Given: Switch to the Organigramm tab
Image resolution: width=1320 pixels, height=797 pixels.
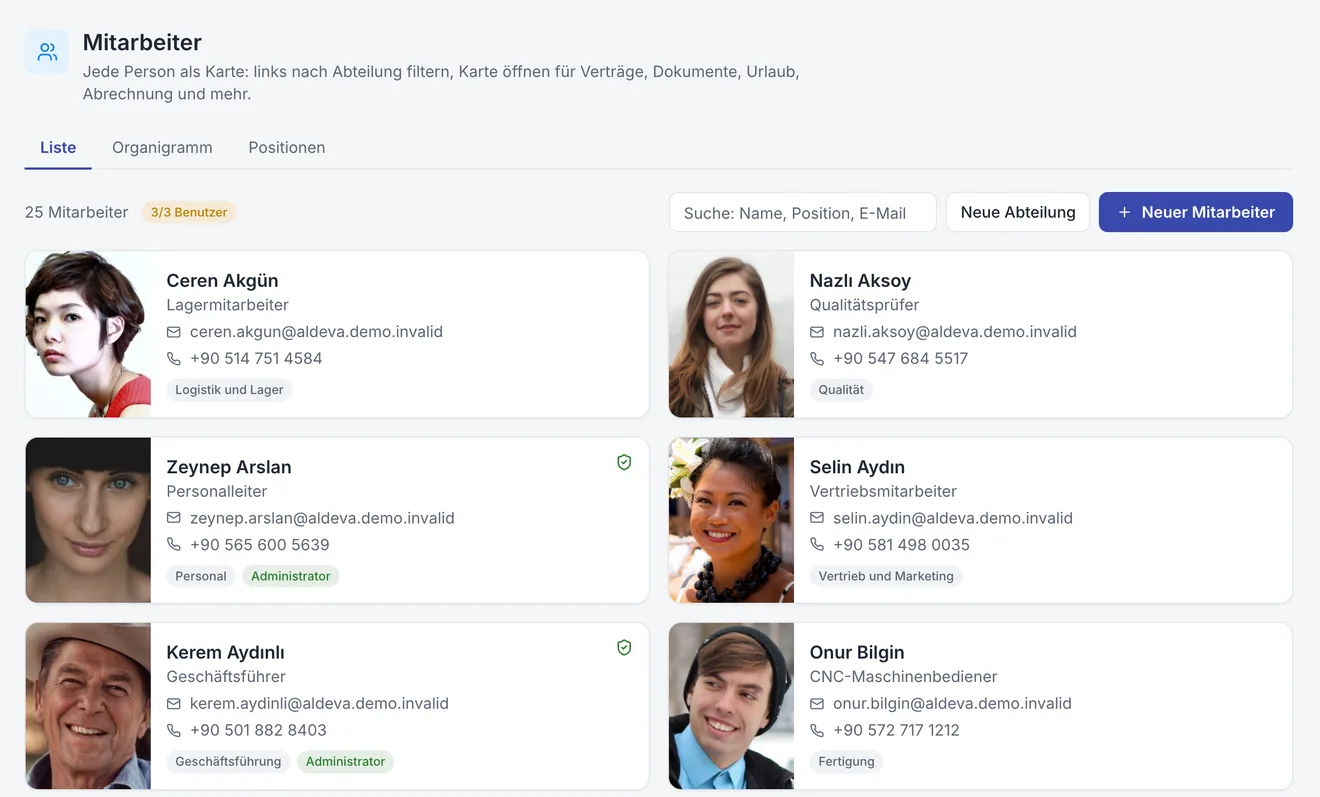Looking at the screenshot, I should click(162, 147).
